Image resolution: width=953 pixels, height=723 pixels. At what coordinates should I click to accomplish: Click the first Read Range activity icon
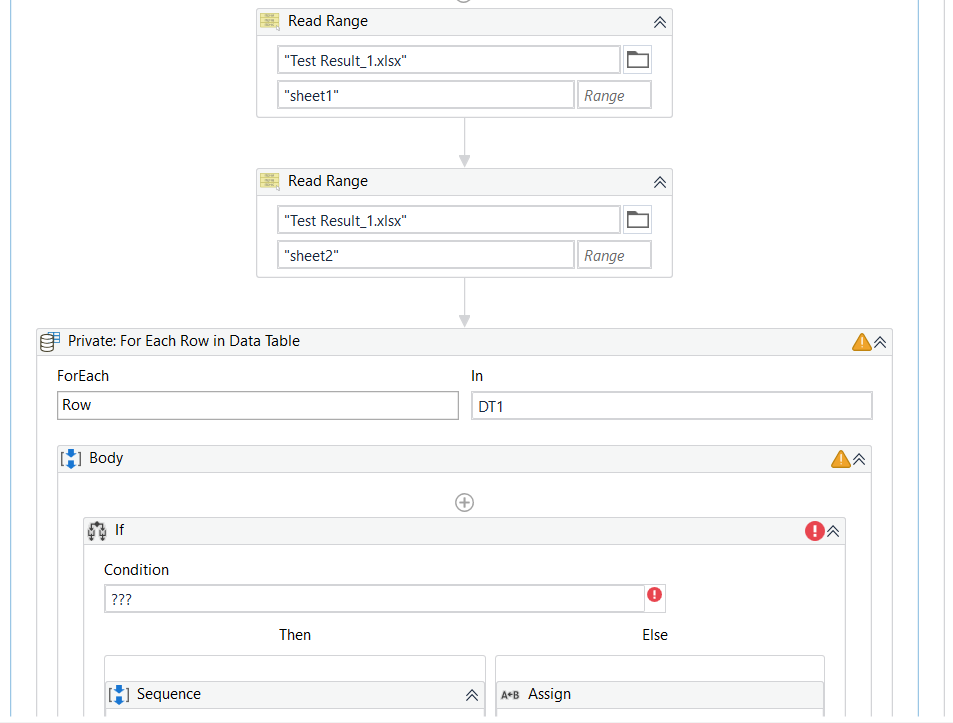coord(270,21)
